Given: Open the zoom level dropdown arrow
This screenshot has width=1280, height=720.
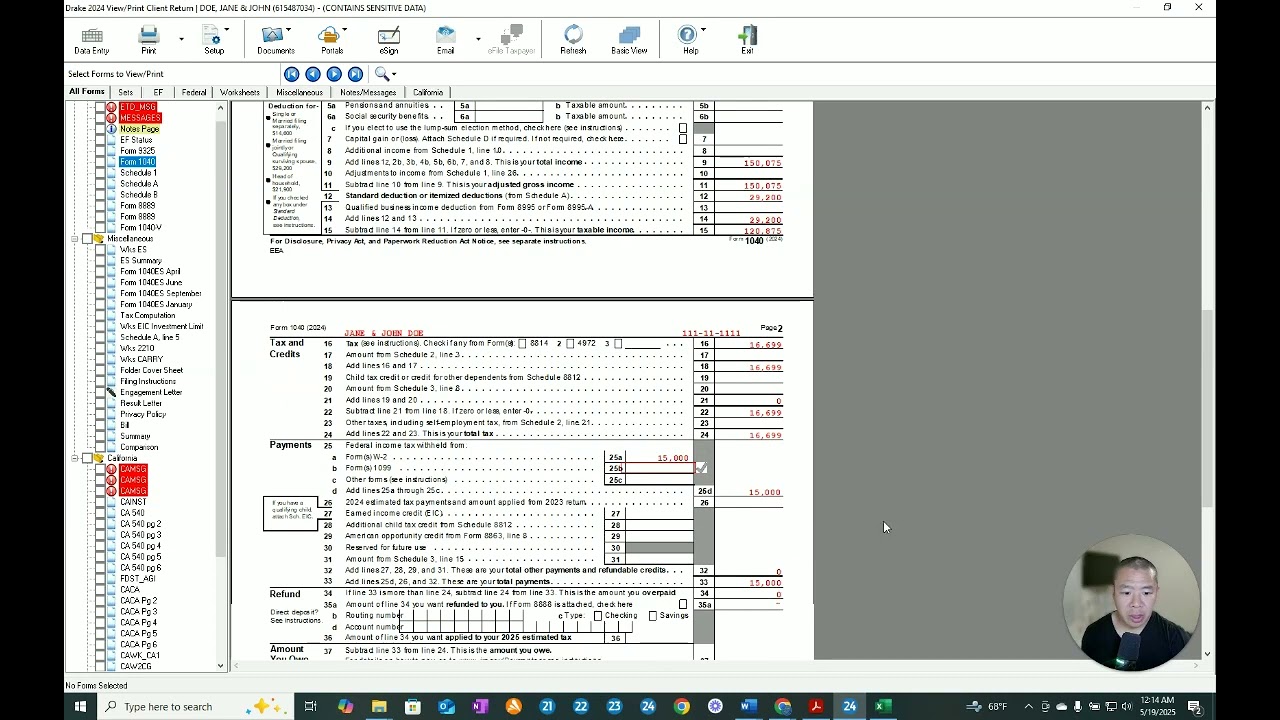Looking at the screenshot, I should pos(394,74).
